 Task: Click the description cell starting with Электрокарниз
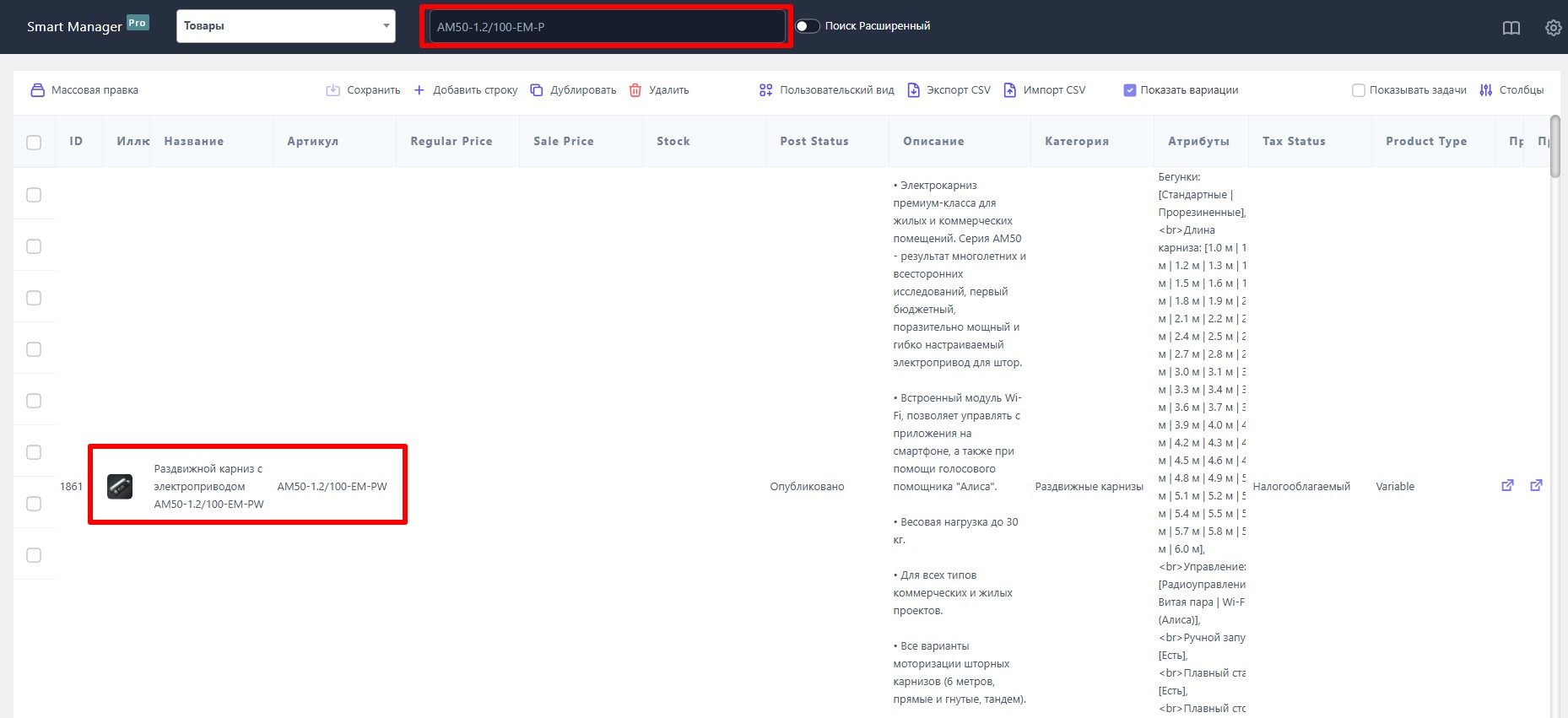[960, 442]
